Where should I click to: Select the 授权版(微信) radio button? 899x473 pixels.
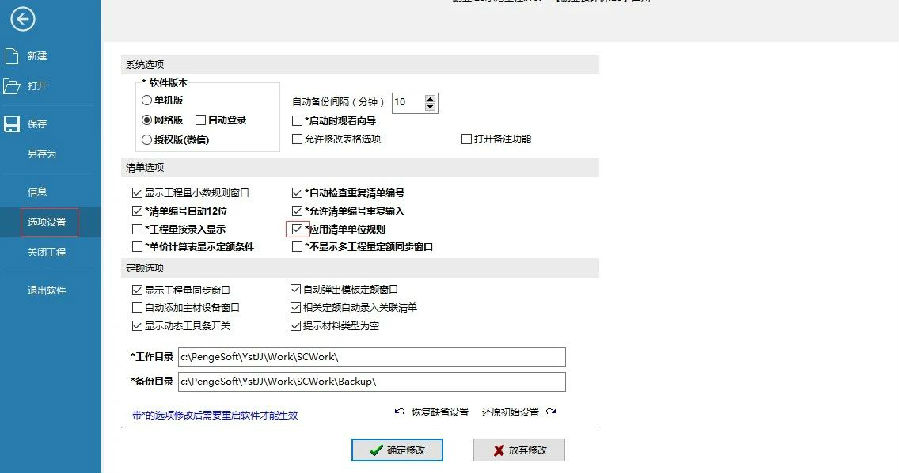(147, 140)
